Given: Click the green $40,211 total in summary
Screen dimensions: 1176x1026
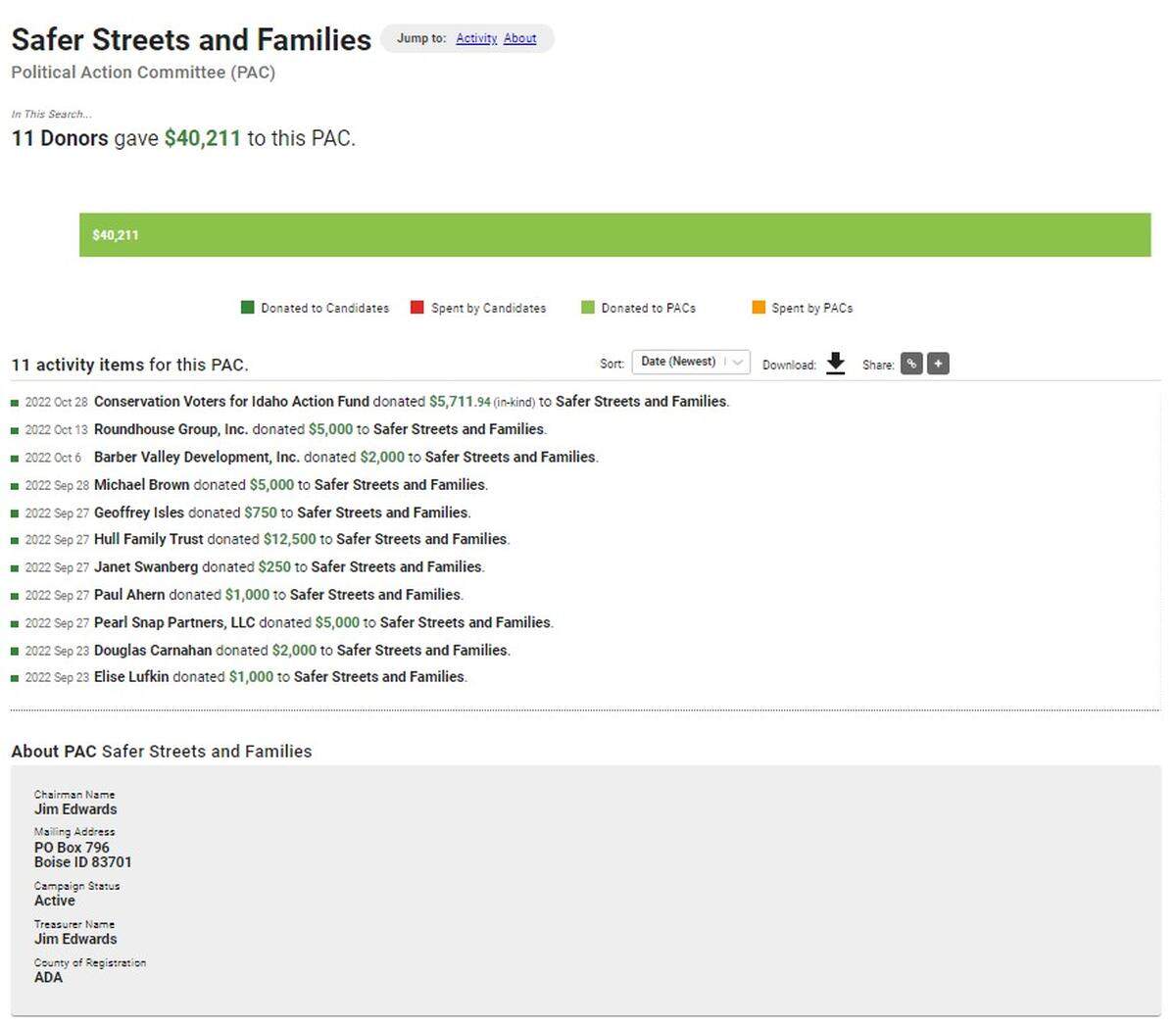Looking at the screenshot, I should tap(203, 138).
